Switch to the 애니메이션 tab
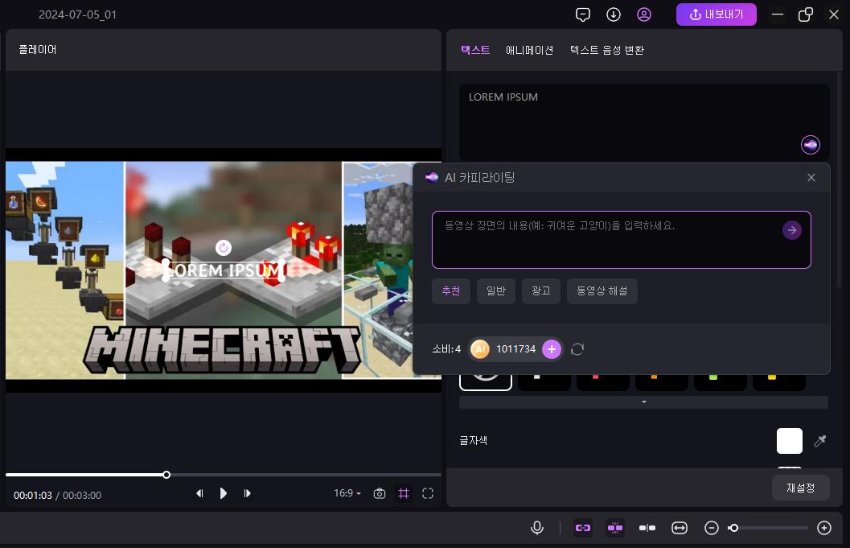This screenshot has width=850, height=548. [x=529, y=50]
